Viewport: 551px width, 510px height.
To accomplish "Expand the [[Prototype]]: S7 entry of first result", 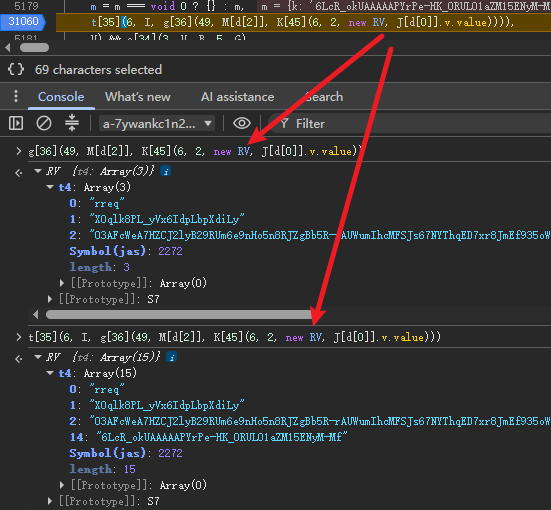I will pos(50,299).
